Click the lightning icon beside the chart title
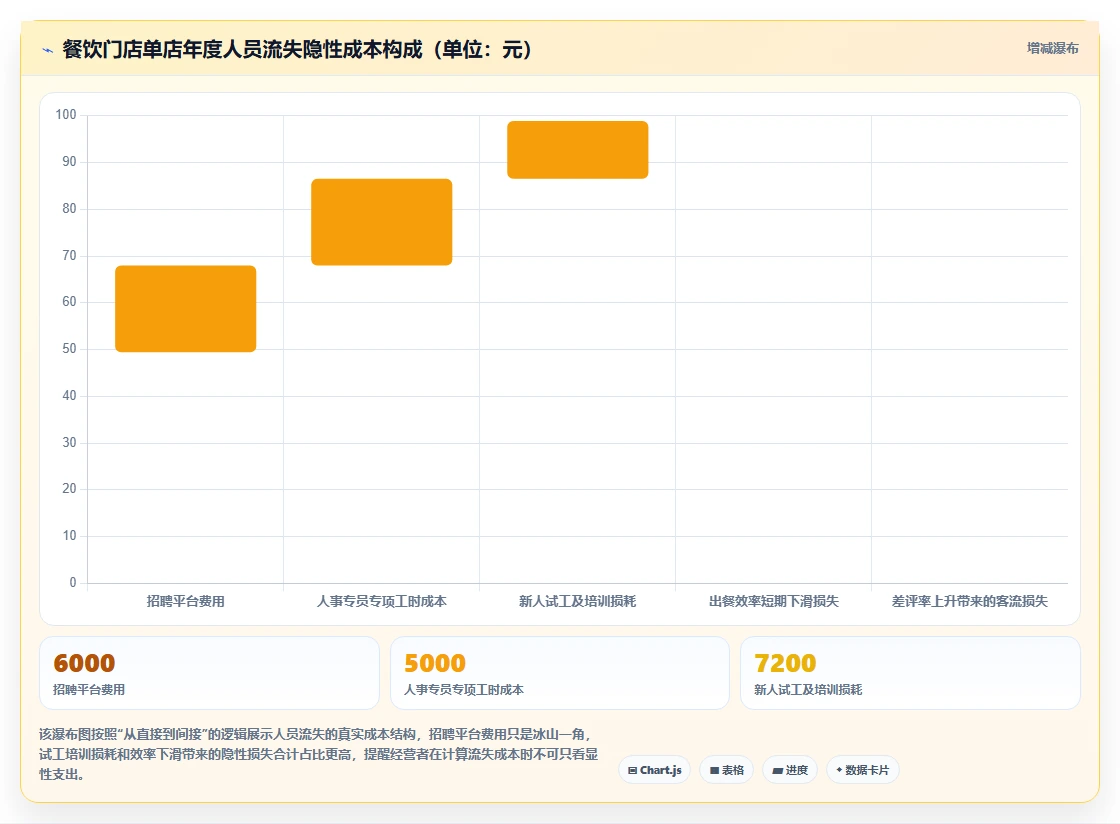 [x=47, y=50]
